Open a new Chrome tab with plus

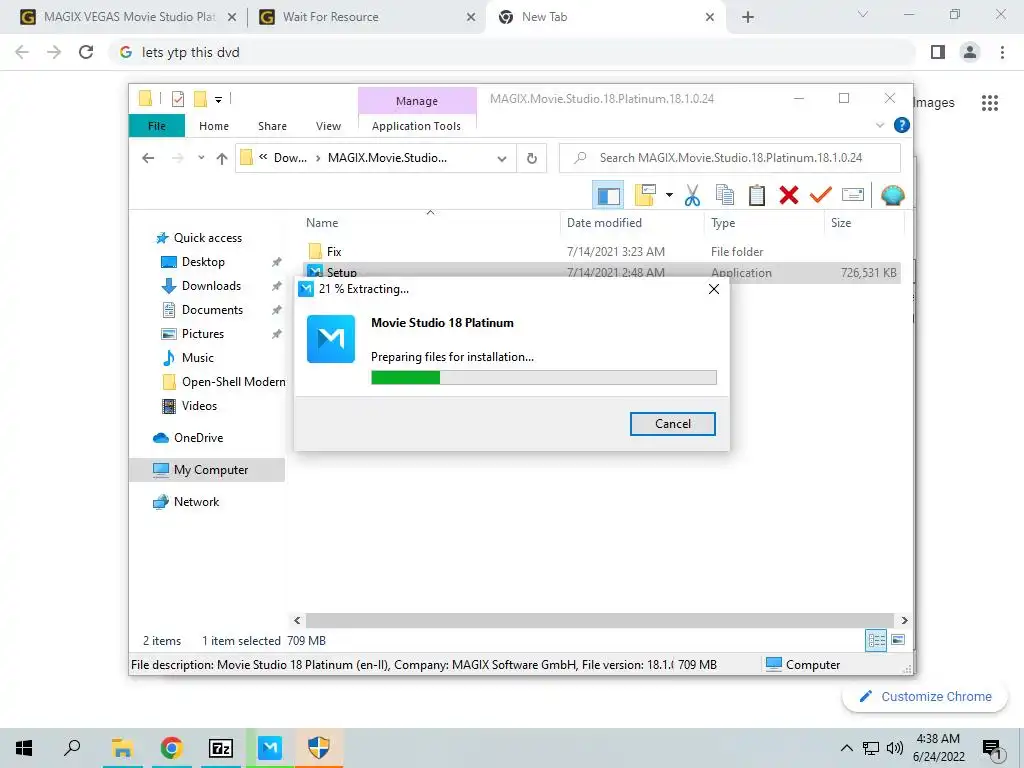pos(748,17)
